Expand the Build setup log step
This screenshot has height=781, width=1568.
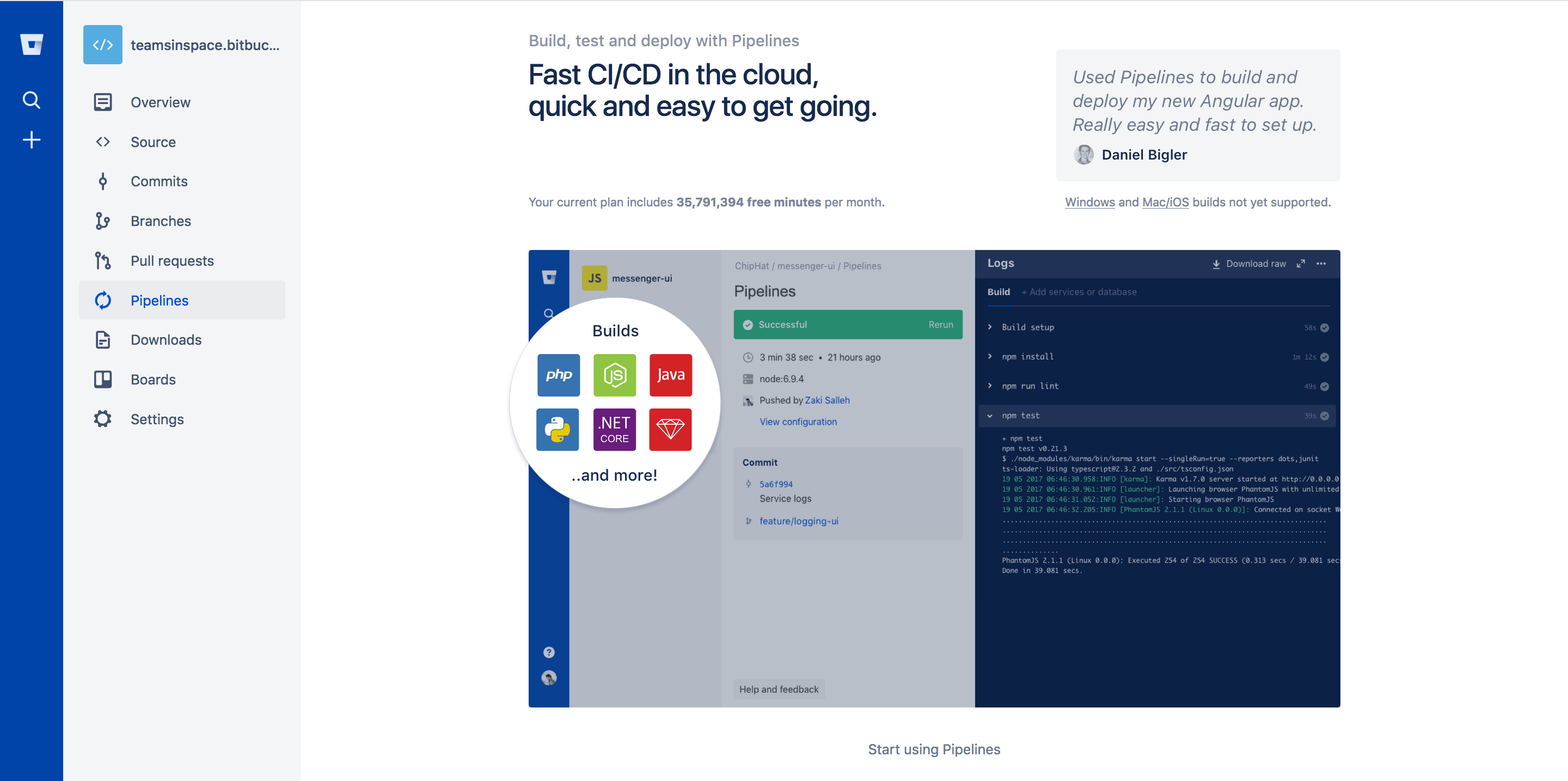point(990,327)
